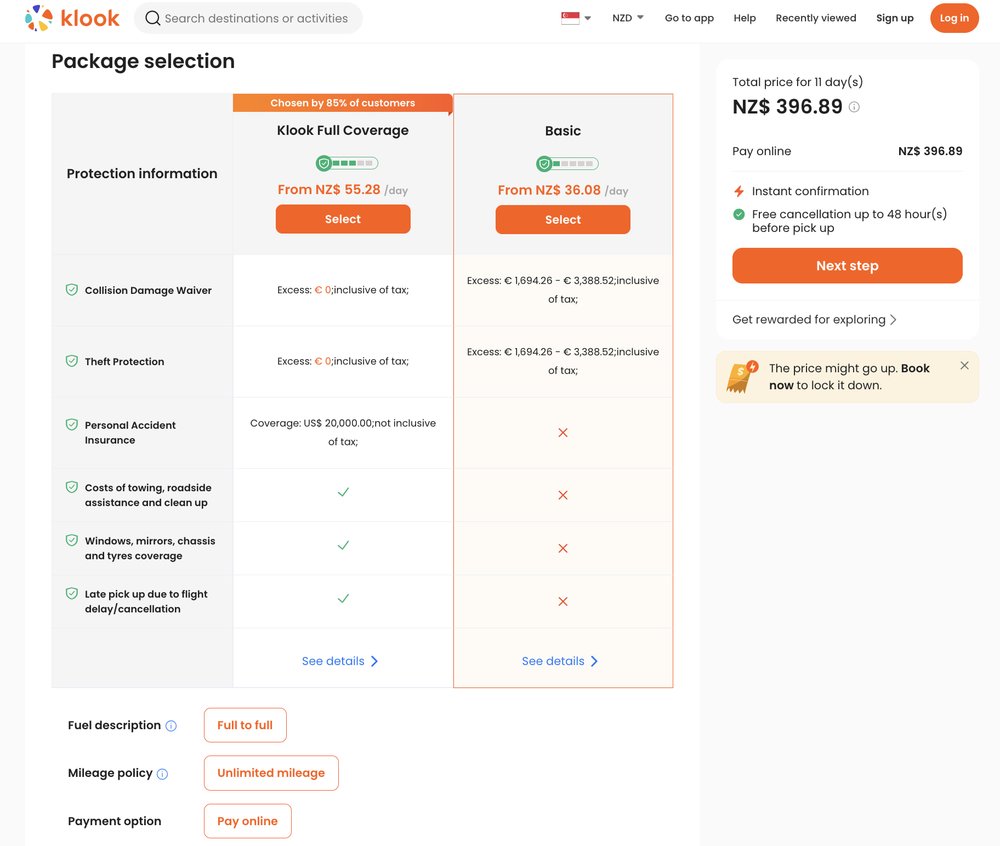Click the Klook logo
Image resolution: width=1000 pixels, height=846 pixels.
pyautogui.click(x=70, y=17)
